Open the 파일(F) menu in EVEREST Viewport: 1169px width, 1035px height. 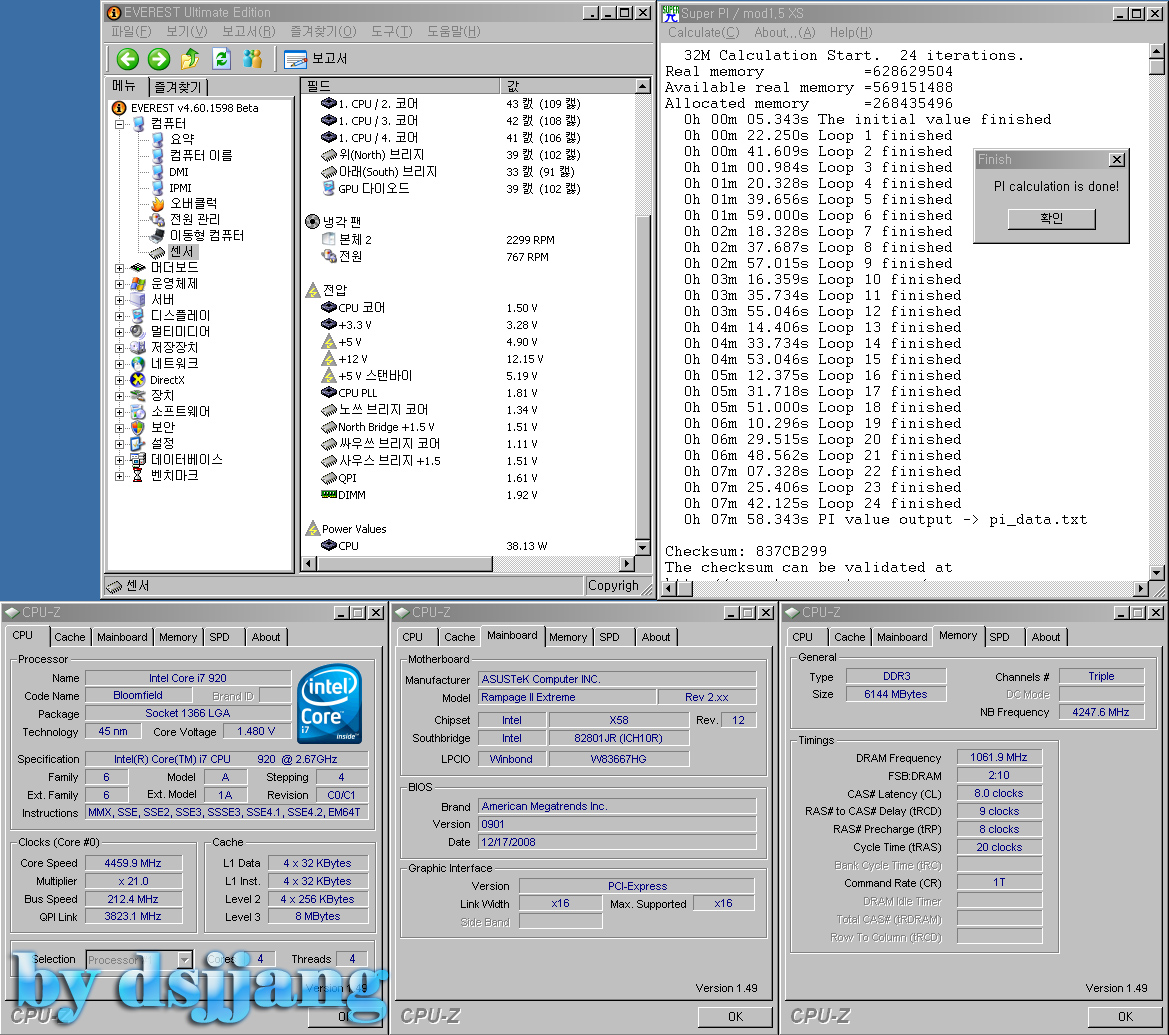click(131, 31)
